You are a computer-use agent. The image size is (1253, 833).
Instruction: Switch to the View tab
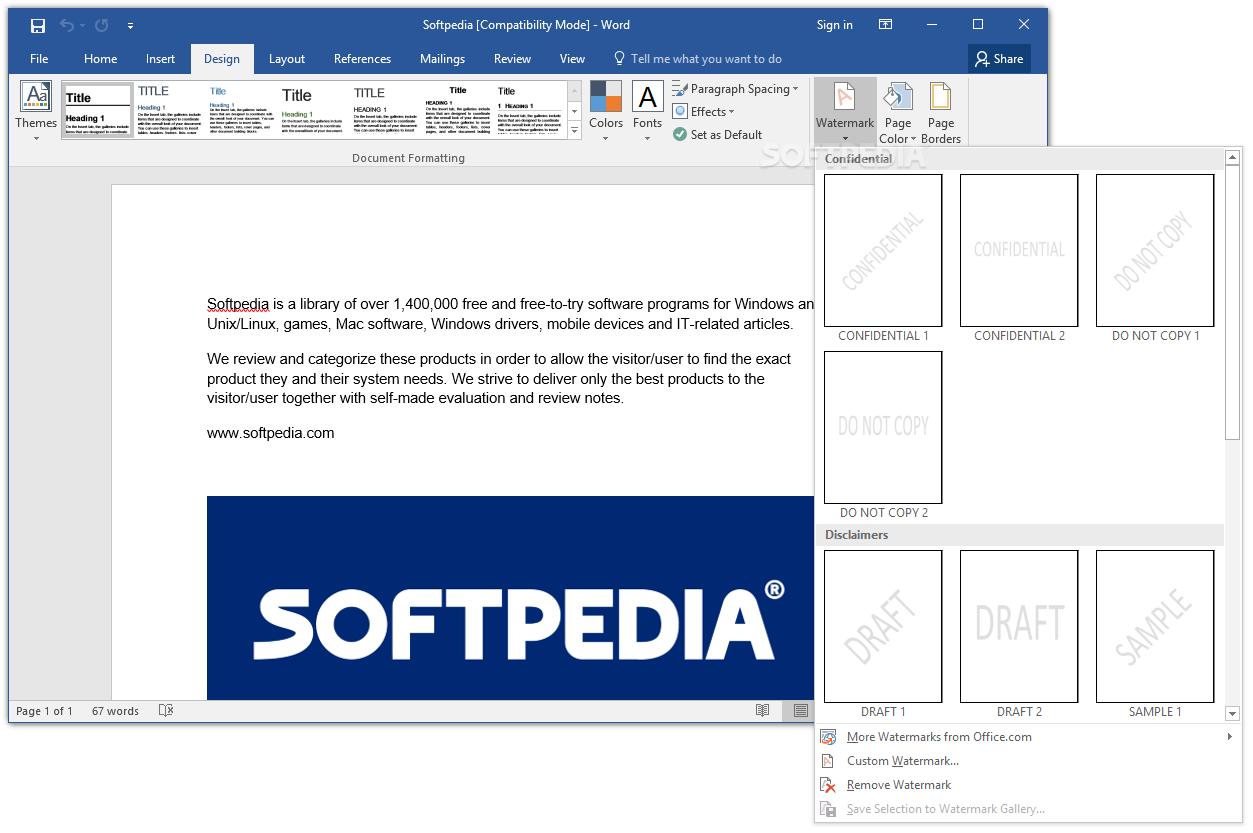pos(572,59)
